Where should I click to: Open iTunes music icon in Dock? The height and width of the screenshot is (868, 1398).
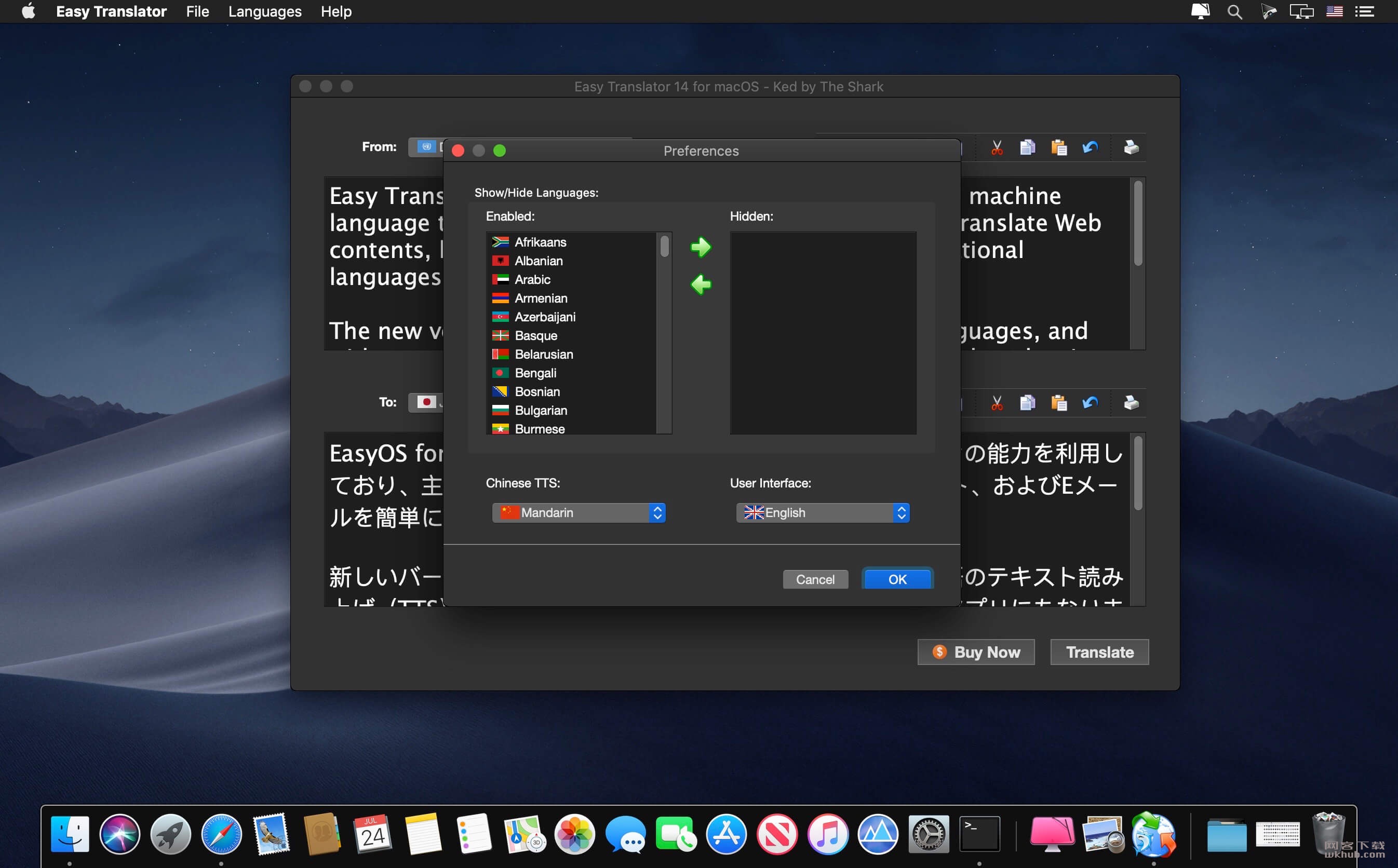point(827,834)
